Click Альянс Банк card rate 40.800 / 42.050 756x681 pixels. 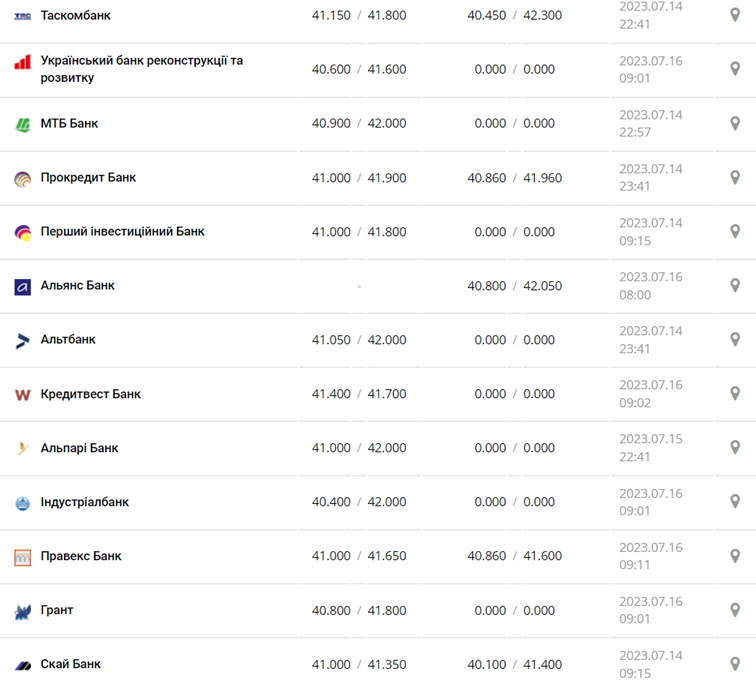tap(514, 286)
